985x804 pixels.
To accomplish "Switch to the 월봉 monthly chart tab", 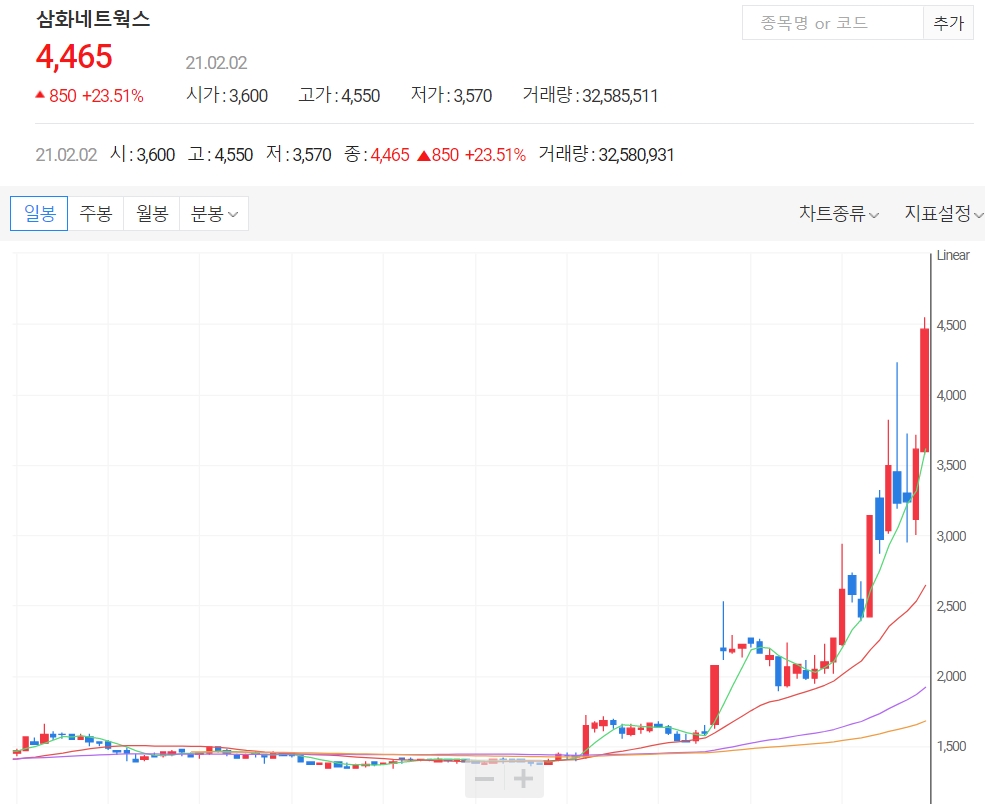I will (152, 214).
